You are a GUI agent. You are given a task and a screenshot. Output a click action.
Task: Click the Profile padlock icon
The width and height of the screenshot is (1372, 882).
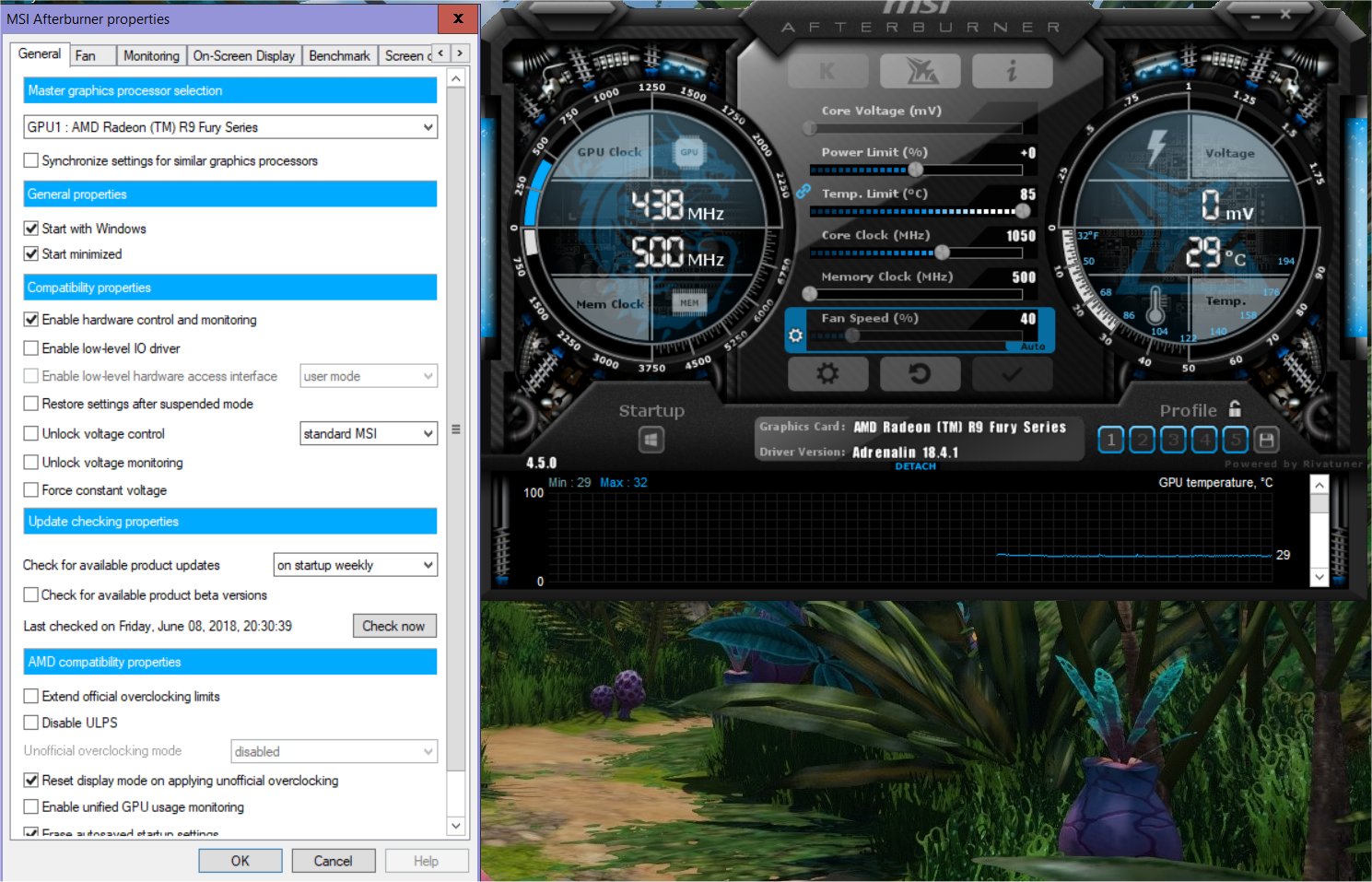[1235, 408]
